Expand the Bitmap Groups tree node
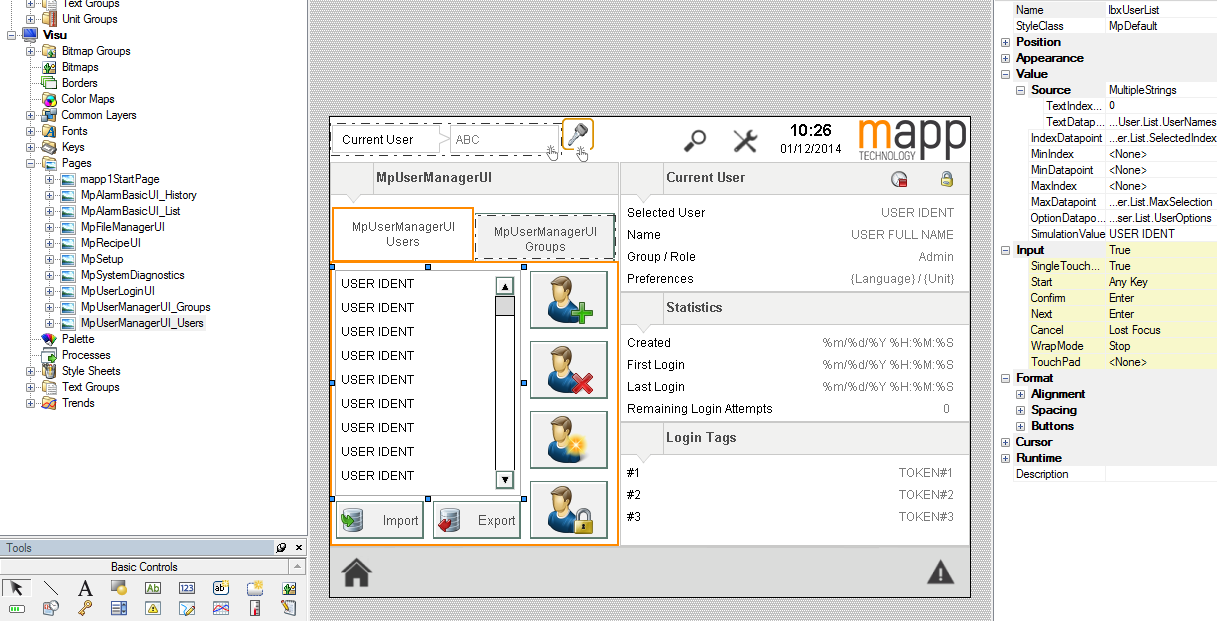 tap(31, 51)
